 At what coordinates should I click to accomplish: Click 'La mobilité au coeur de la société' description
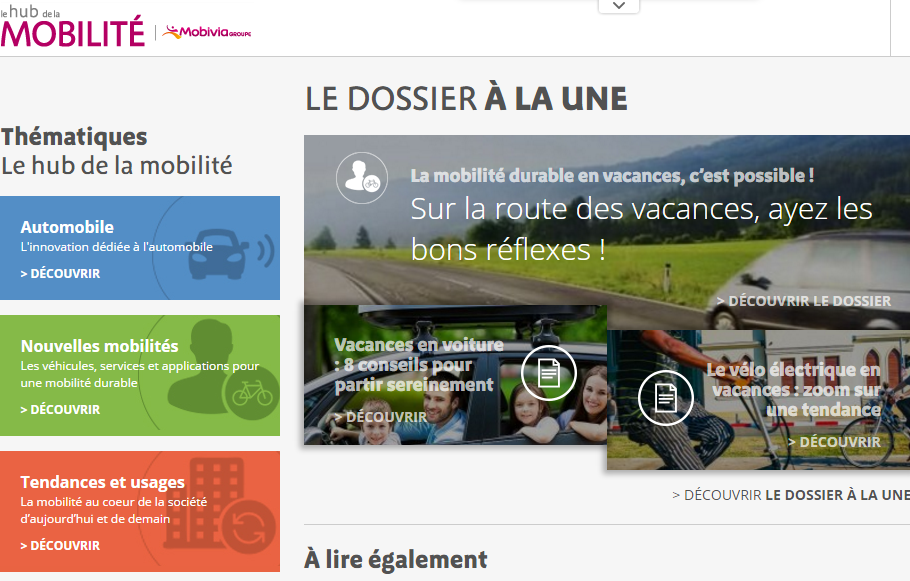(114, 510)
